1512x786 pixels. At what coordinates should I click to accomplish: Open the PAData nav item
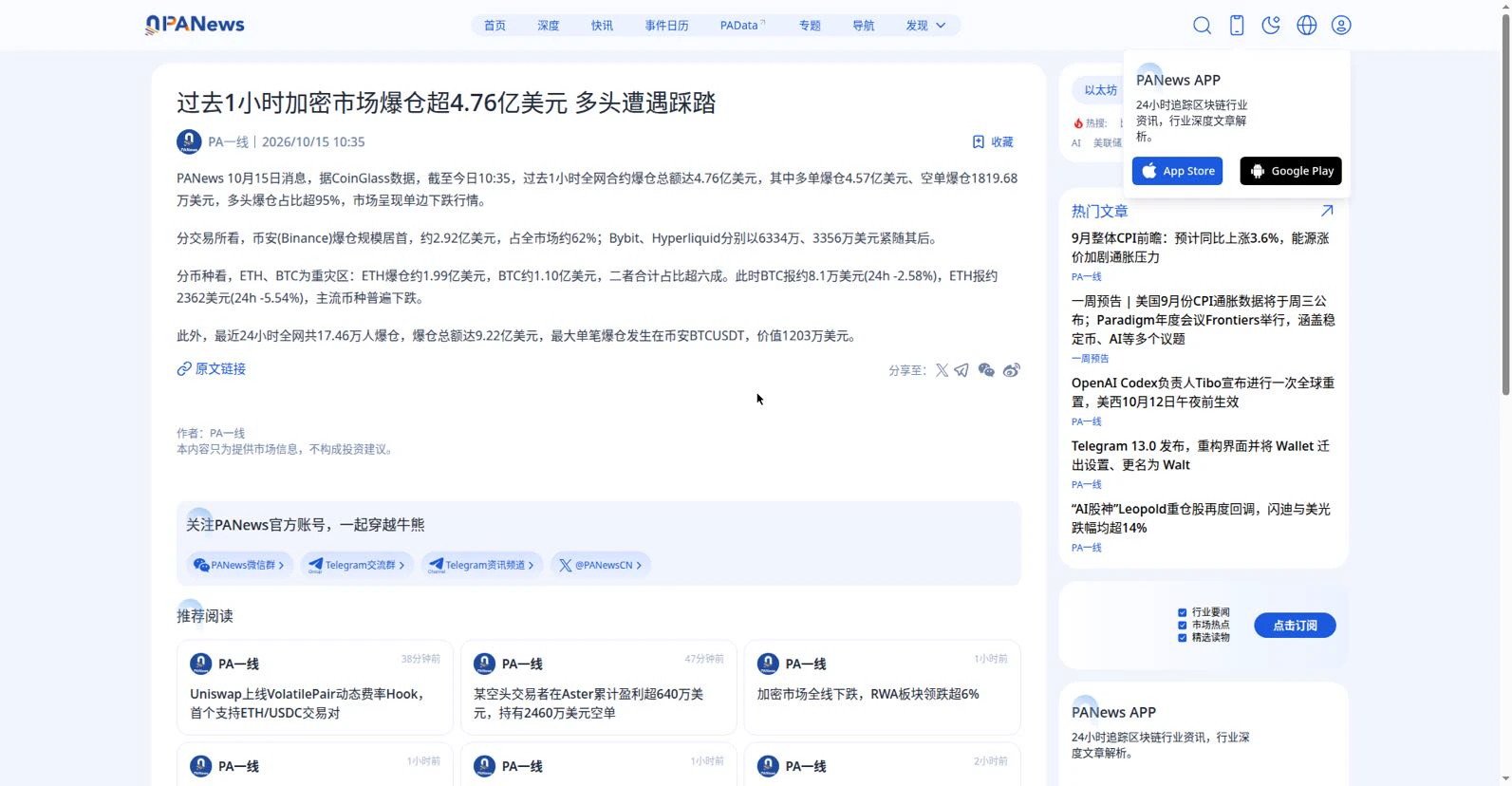point(742,26)
